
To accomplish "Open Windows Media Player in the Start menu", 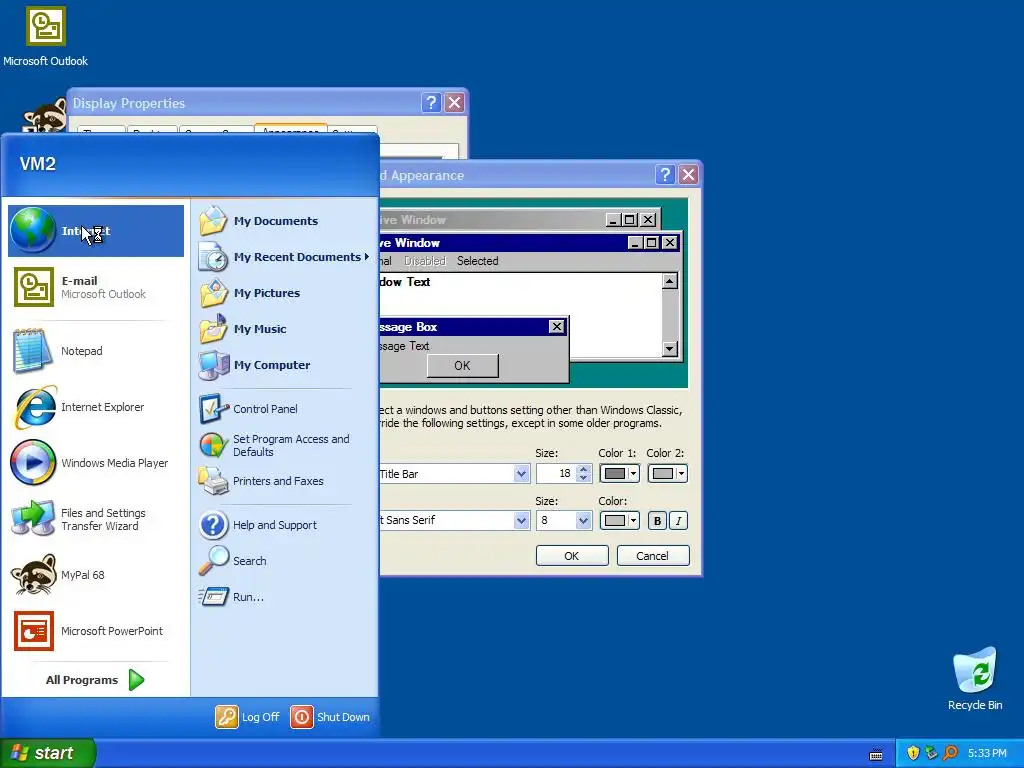I will coord(95,463).
